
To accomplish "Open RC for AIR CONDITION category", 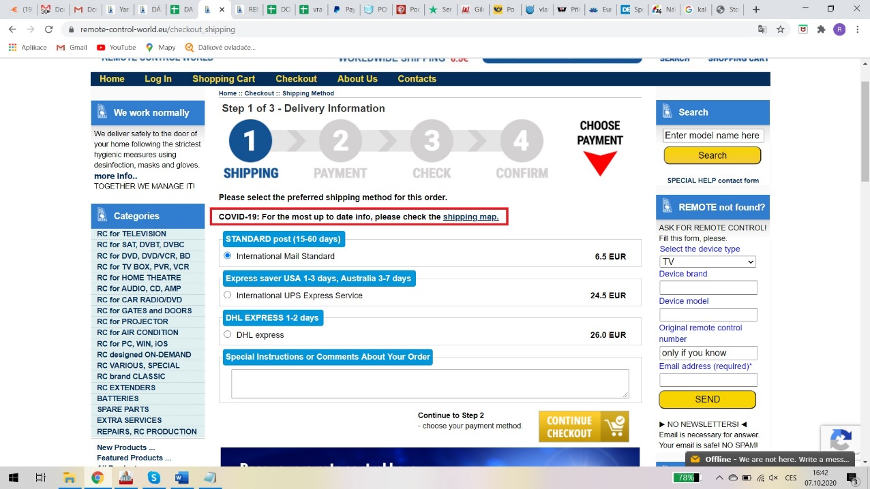I will (x=138, y=332).
